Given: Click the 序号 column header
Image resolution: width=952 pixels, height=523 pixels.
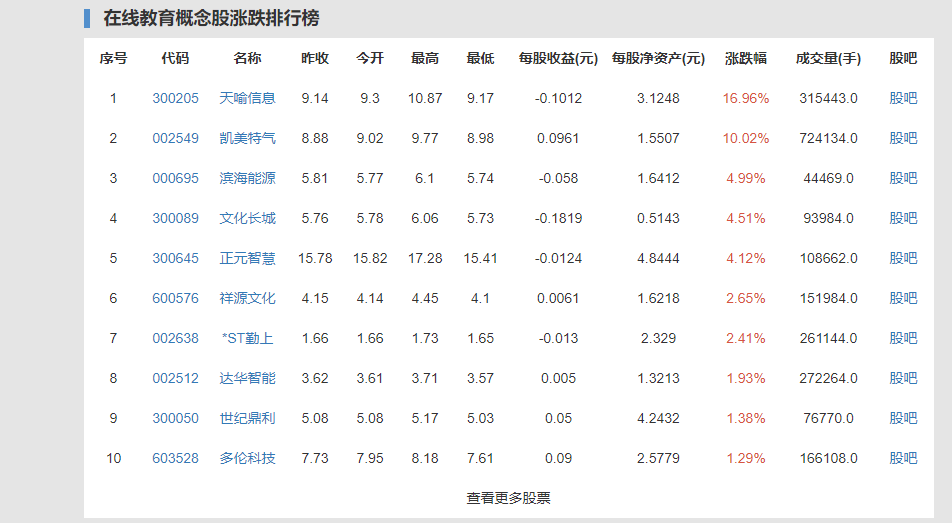Looking at the screenshot, I should (113, 58).
